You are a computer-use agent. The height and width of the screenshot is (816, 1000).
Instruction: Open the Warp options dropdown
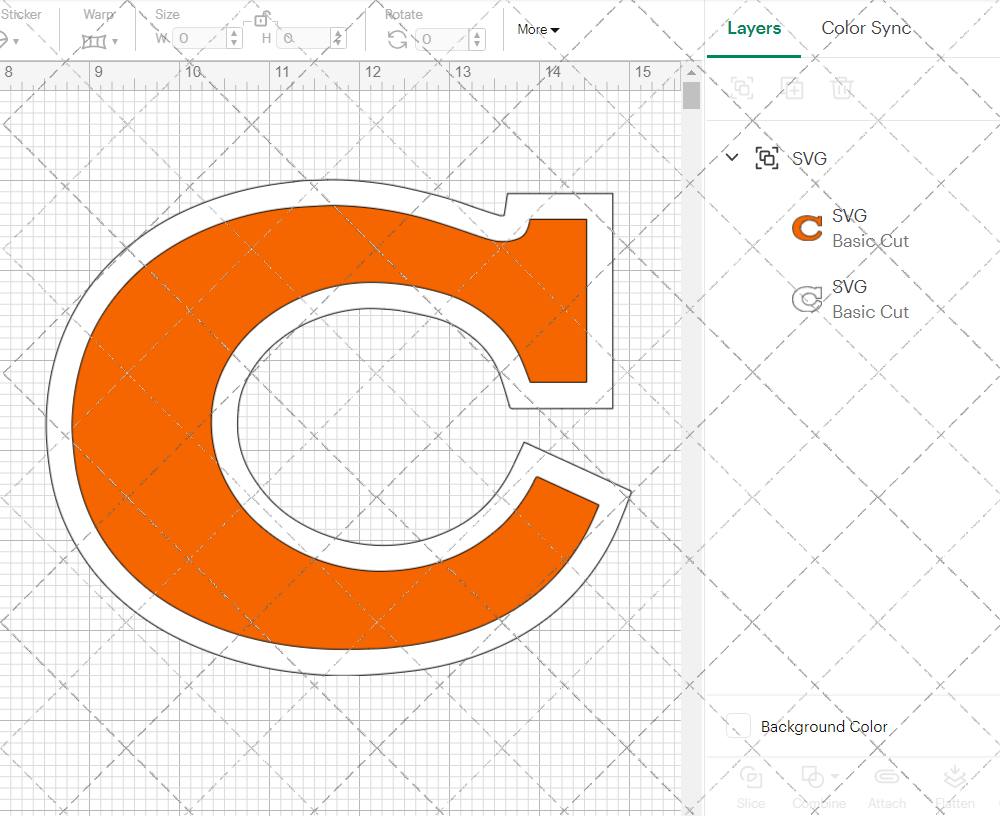[114, 40]
